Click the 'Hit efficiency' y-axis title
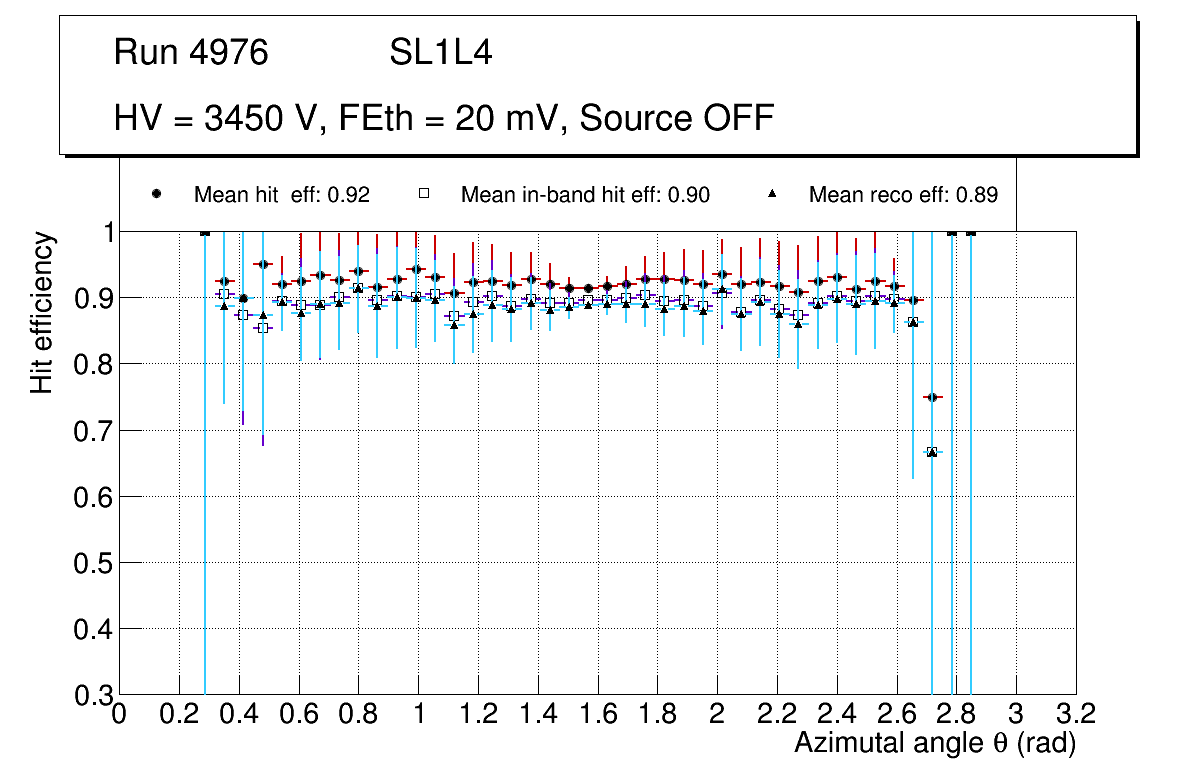 (41, 312)
